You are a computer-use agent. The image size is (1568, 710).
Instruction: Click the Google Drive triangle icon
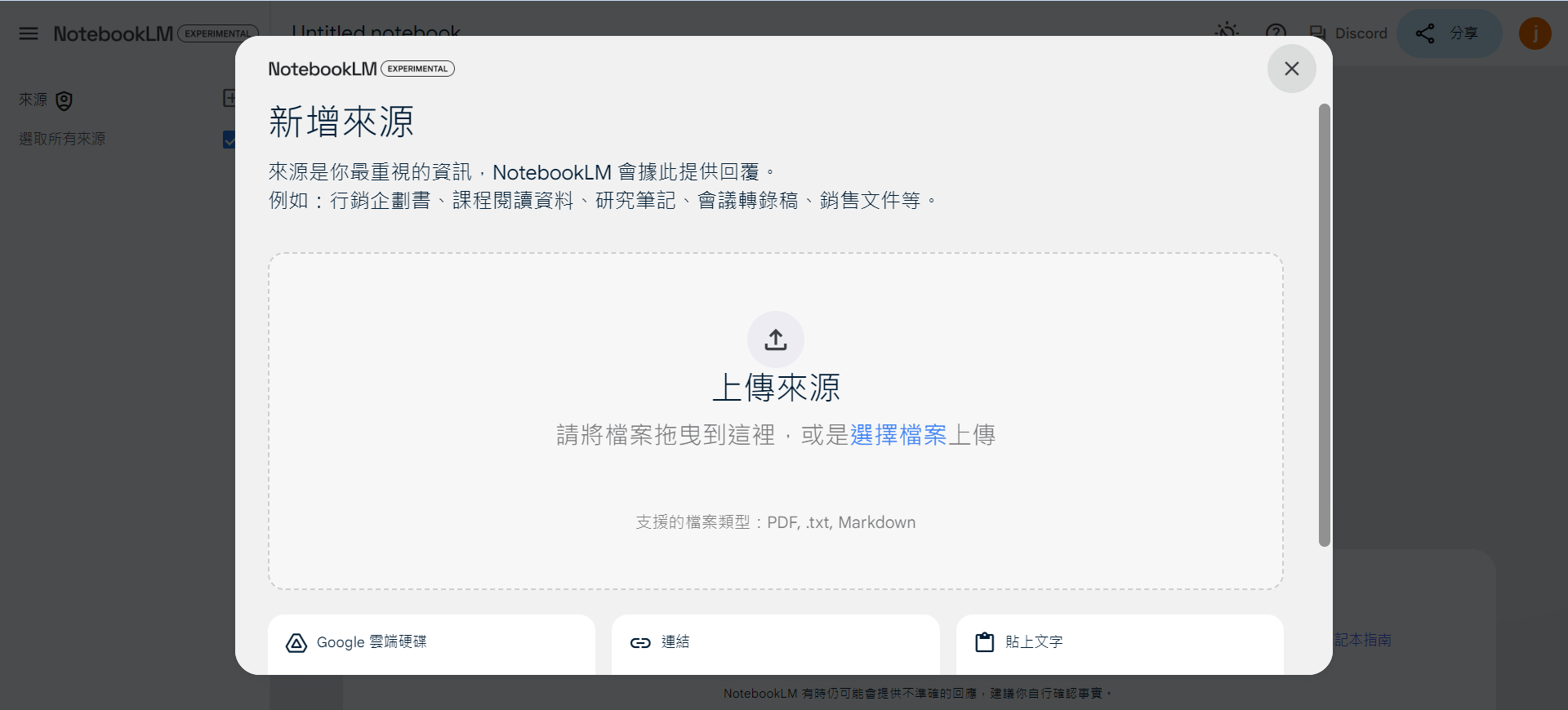click(296, 643)
